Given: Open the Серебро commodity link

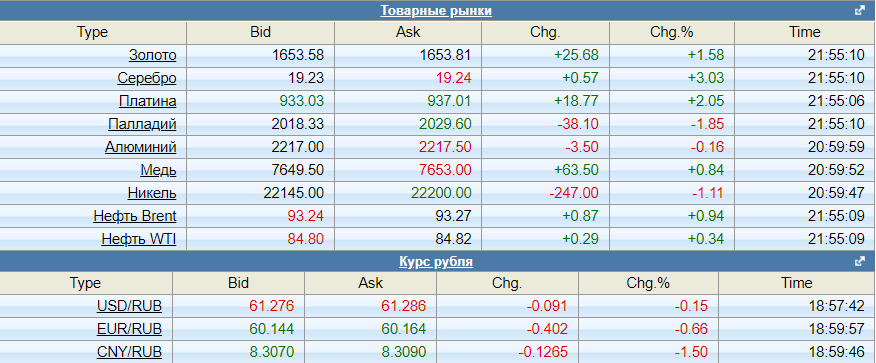Looking at the screenshot, I should tap(147, 78).
